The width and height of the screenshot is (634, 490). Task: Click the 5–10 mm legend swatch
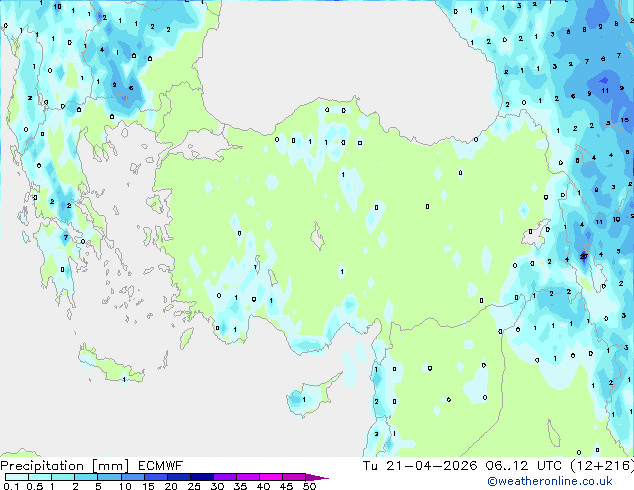point(109,477)
